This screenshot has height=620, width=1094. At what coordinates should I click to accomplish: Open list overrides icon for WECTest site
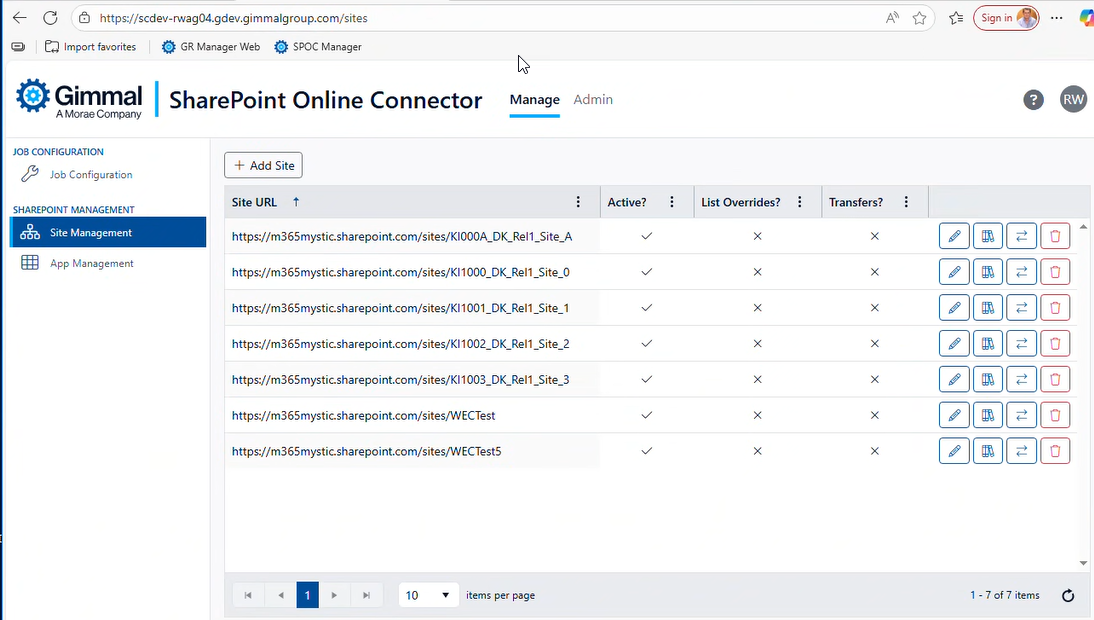pyautogui.click(x=987, y=416)
